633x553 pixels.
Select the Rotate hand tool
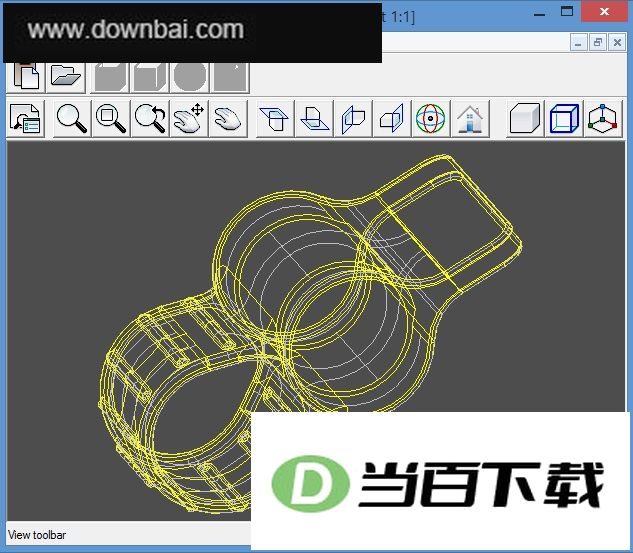(x=228, y=119)
